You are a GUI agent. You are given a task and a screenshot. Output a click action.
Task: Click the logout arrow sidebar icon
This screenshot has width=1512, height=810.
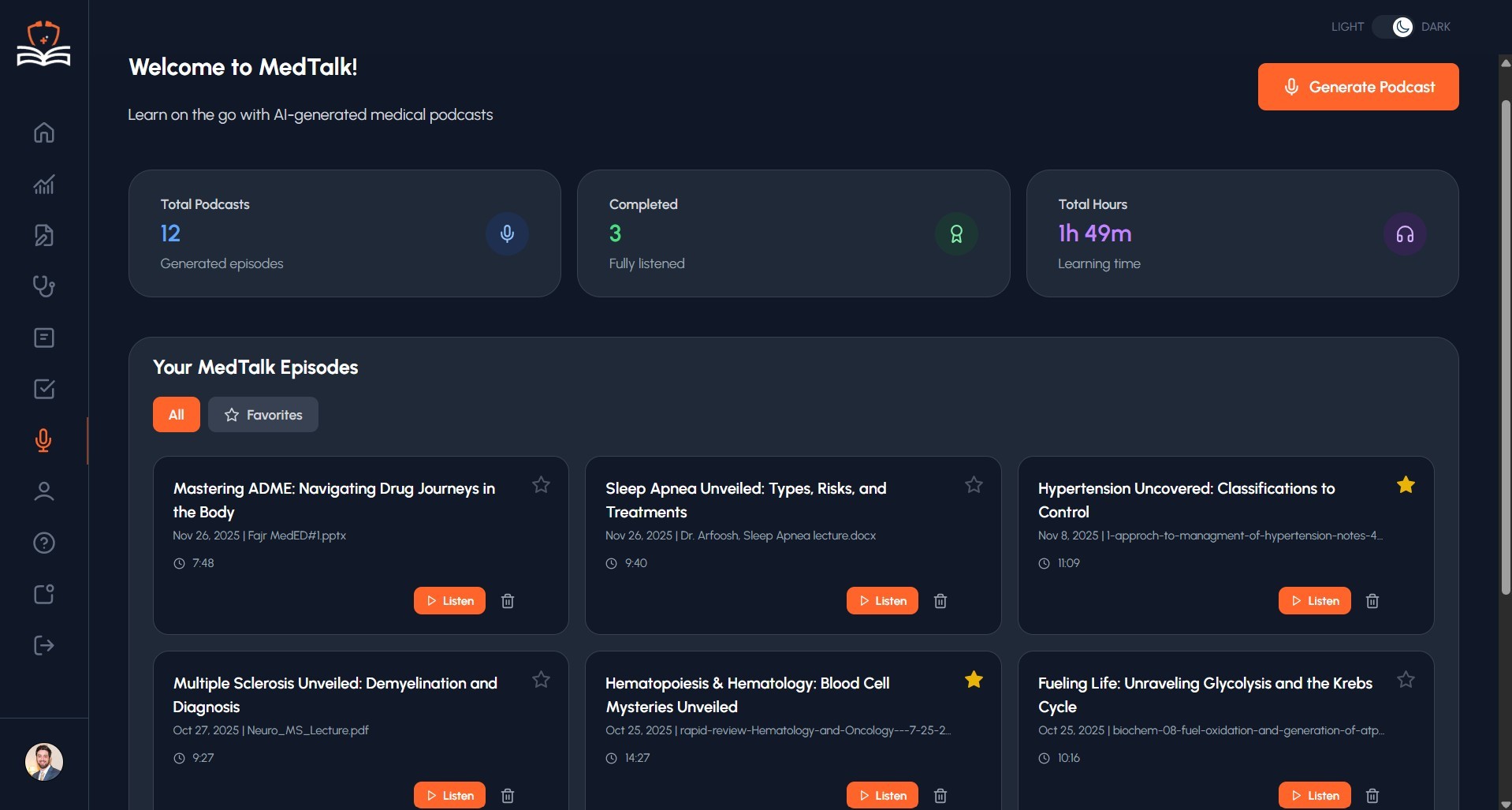tap(44, 645)
